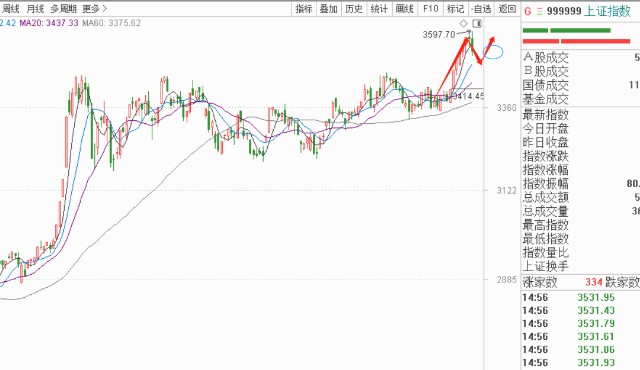Screen dimensions: 640x370
Task: Open the 指标 indicators button
Action: click(x=304, y=9)
